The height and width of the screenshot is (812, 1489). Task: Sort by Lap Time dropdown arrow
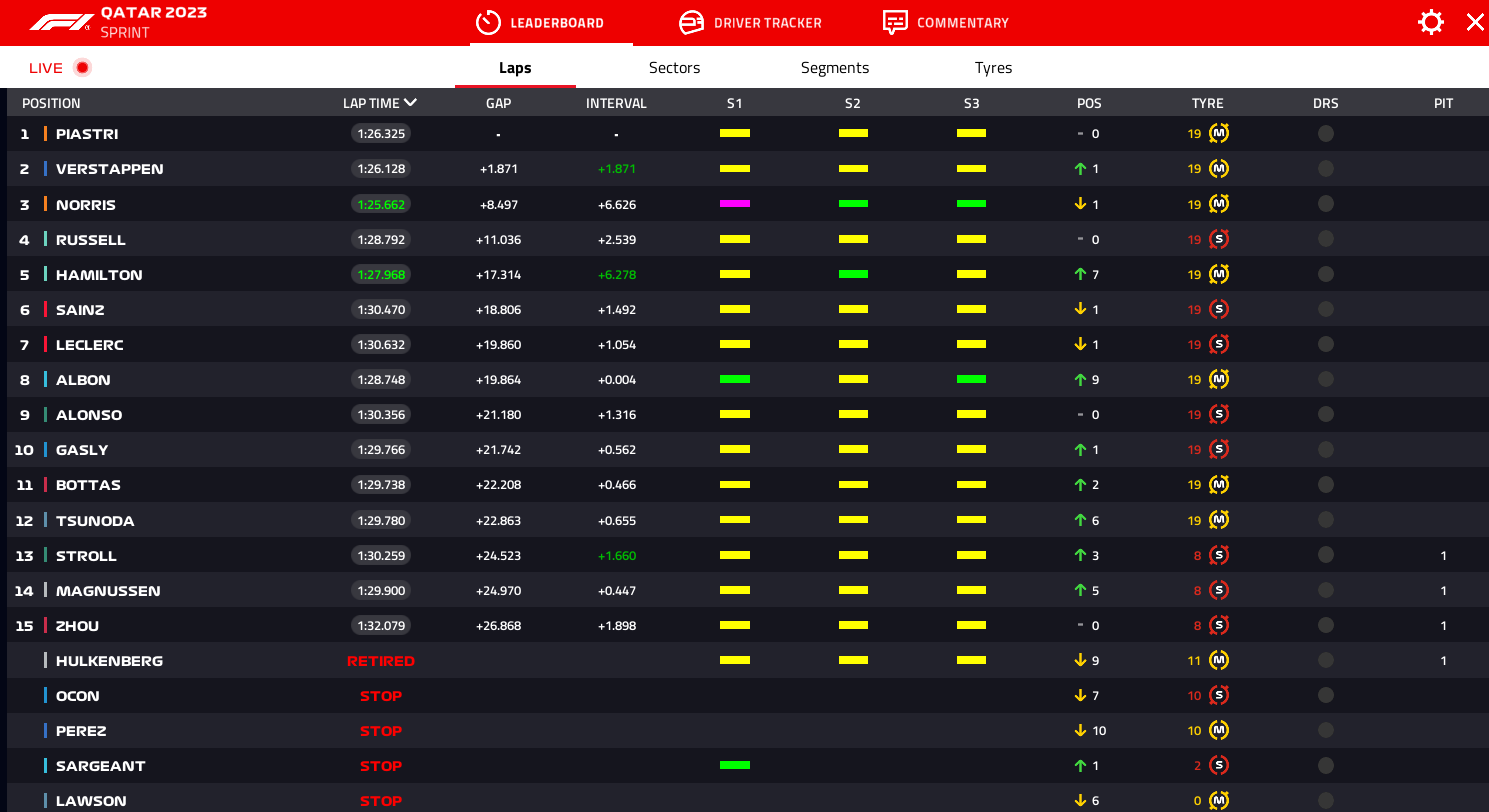410,102
